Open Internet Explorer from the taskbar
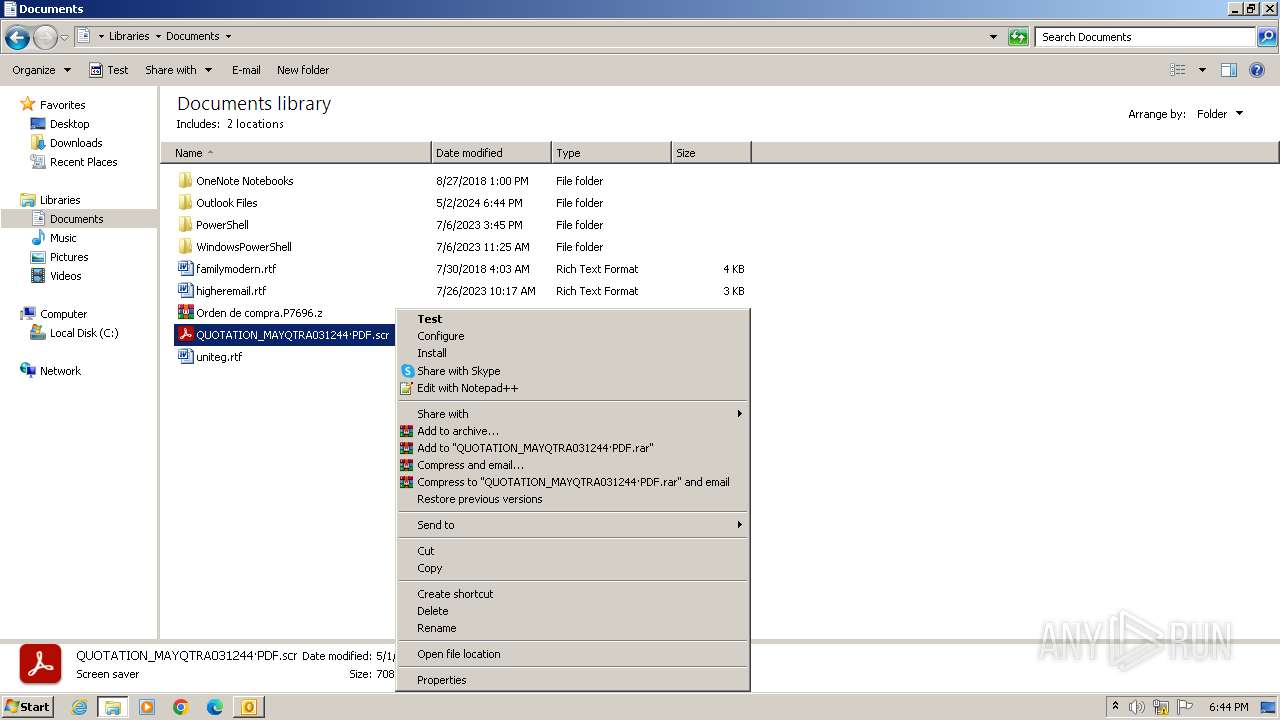The image size is (1280, 720). (80, 707)
